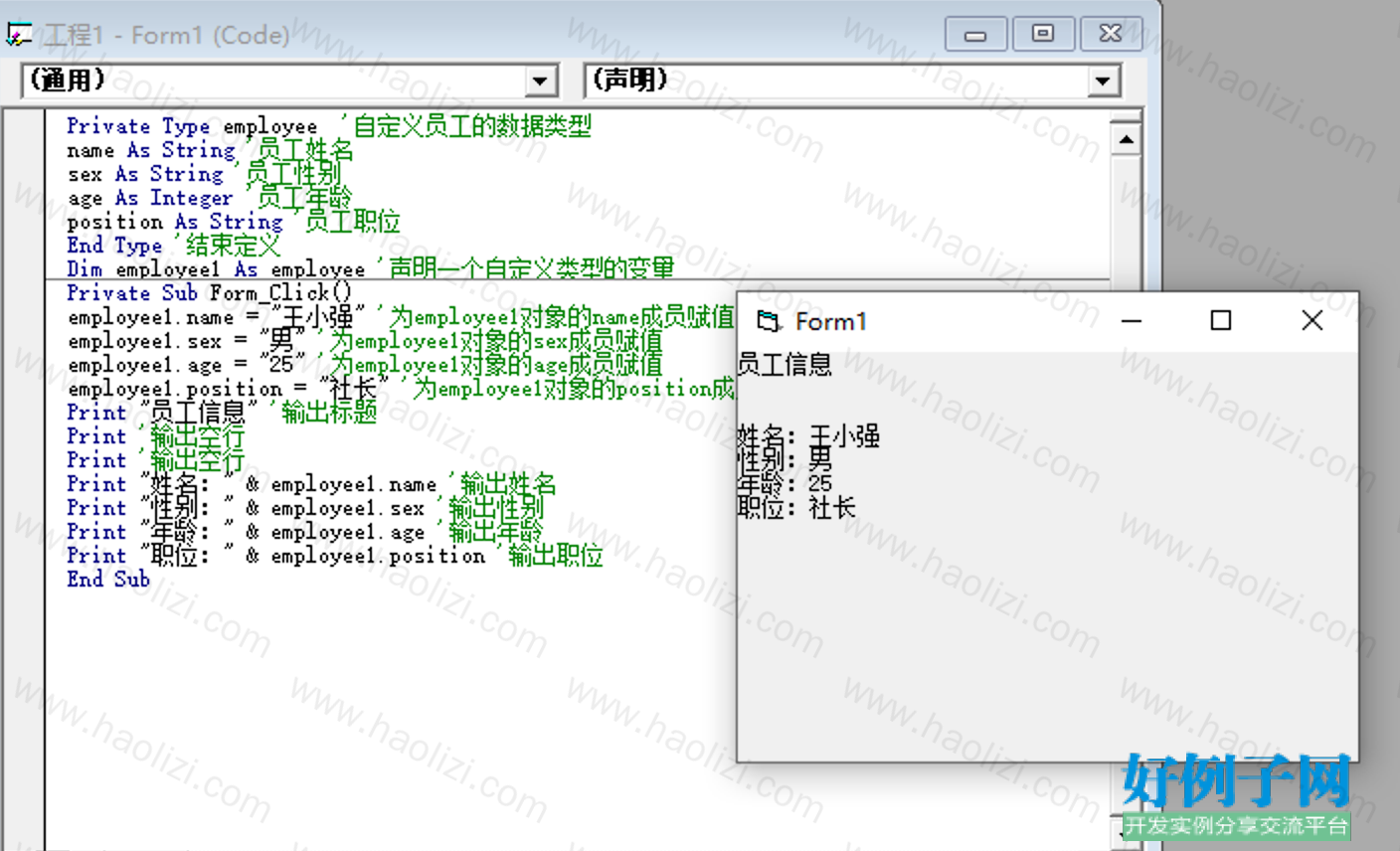1400x851 pixels.
Task: Click the Form1 title bar text
Action: click(x=831, y=321)
